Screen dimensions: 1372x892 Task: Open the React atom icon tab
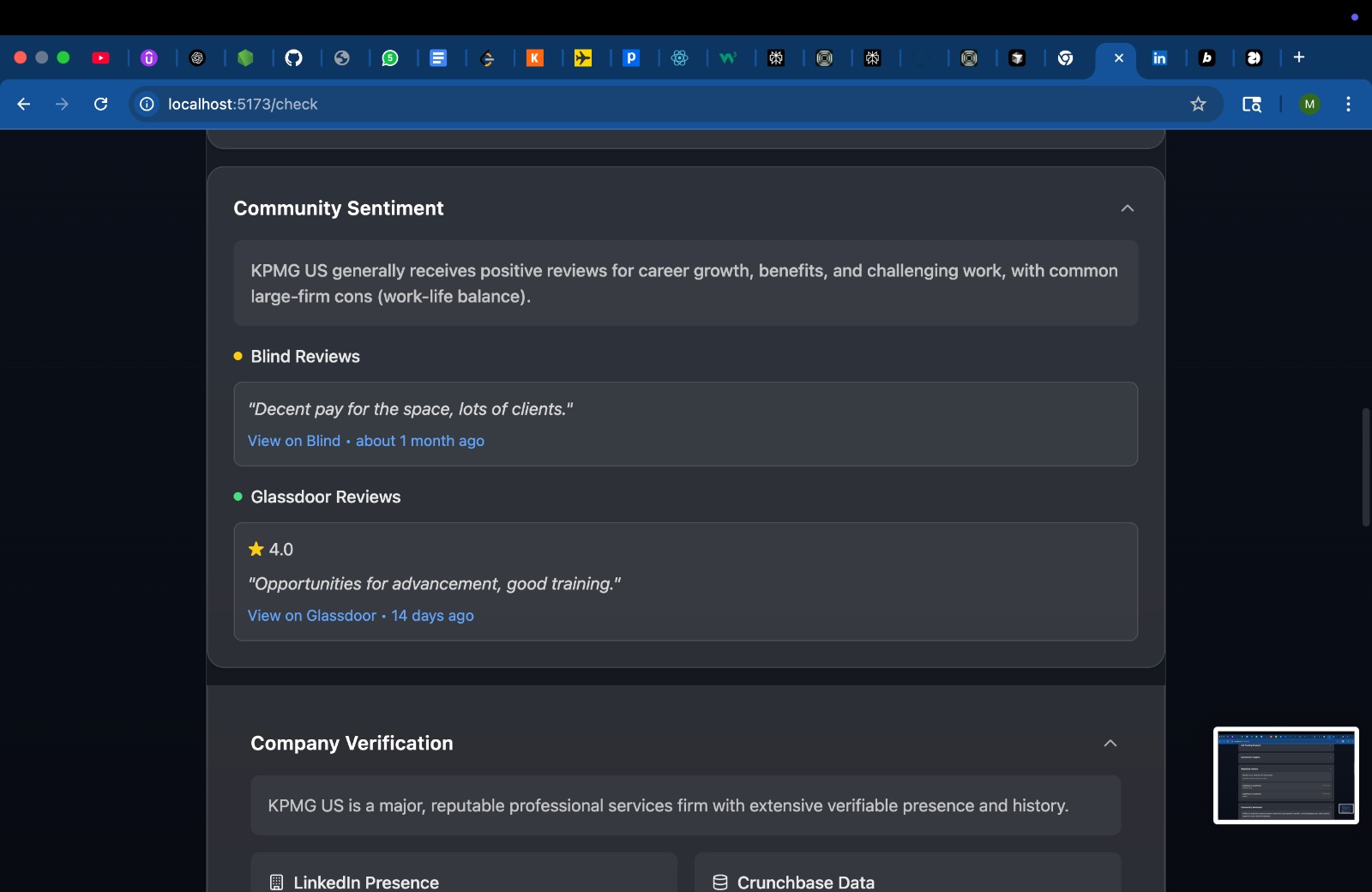click(x=680, y=57)
